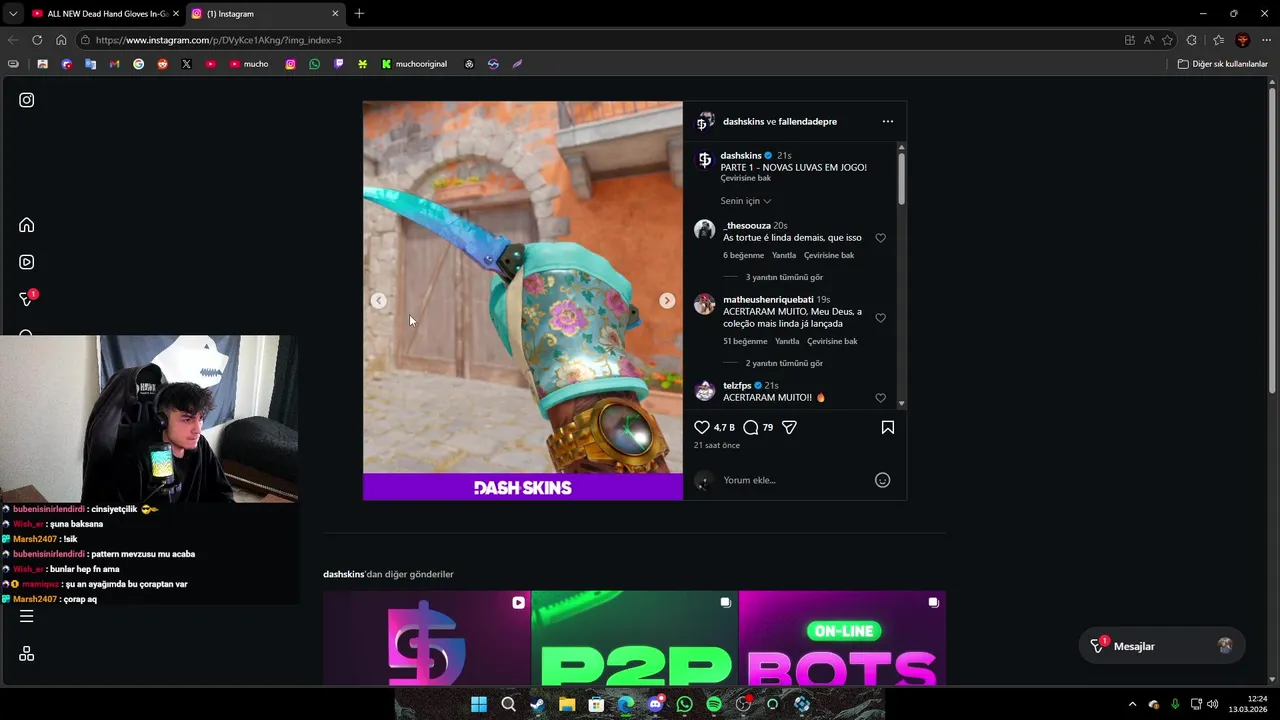The height and width of the screenshot is (720, 1280).
Task: Open dashskins profile from post header
Action: pyautogui.click(x=743, y=121)
